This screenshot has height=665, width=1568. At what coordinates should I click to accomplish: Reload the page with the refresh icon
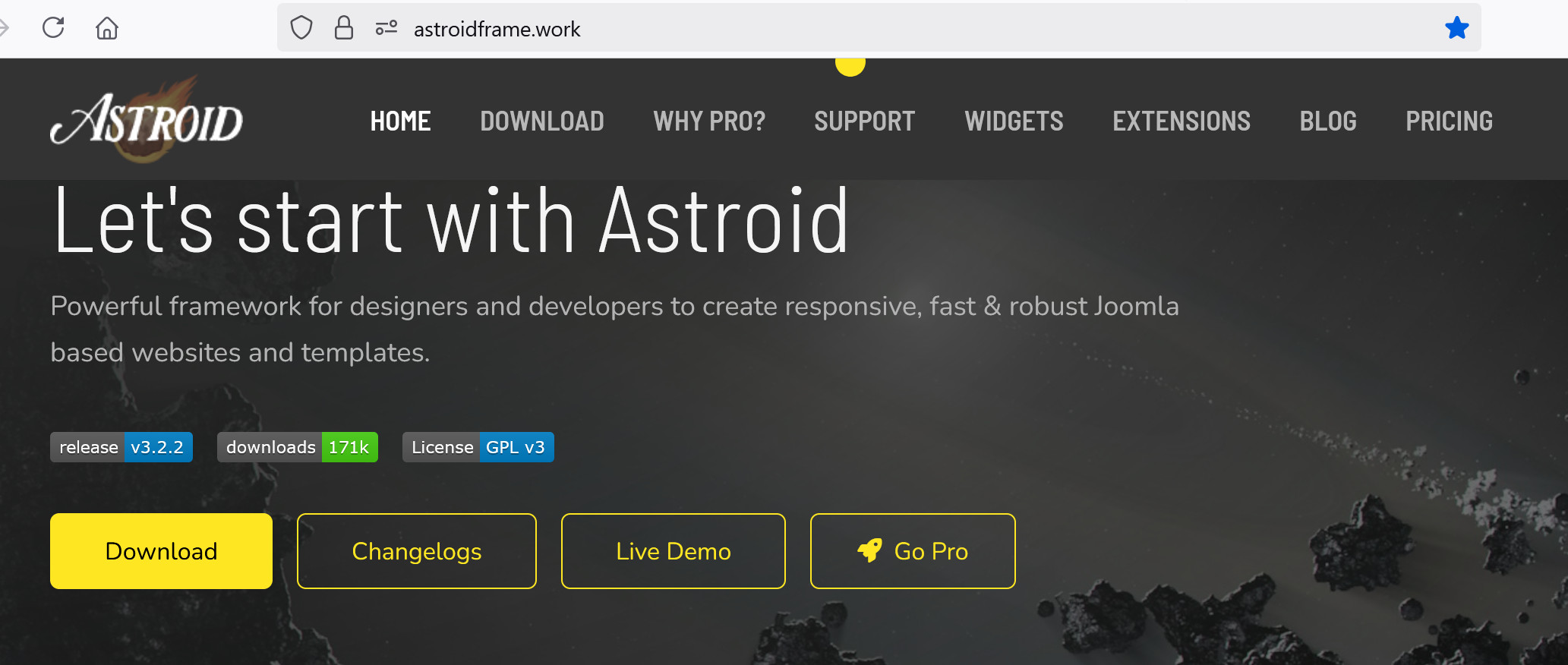[53, 28]
